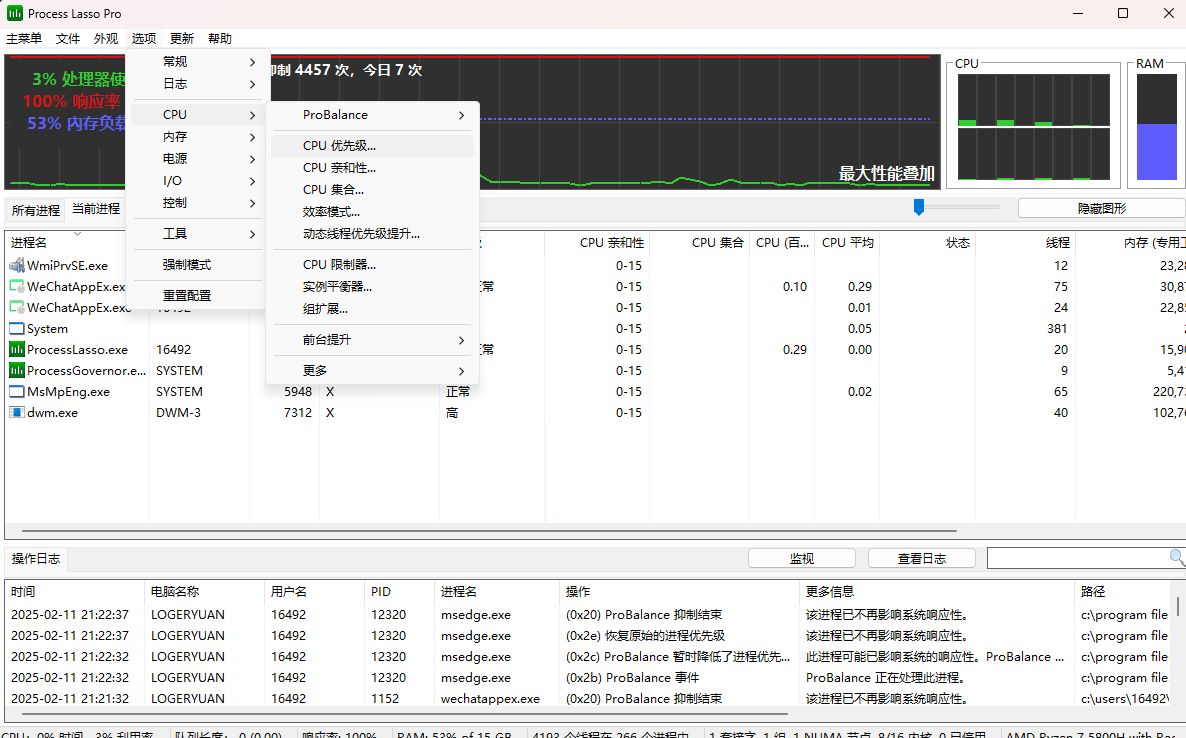The height and width of the screenshot is (738, 1186).
Task: Open 实例平衡器... option
Action: (372, 287)
